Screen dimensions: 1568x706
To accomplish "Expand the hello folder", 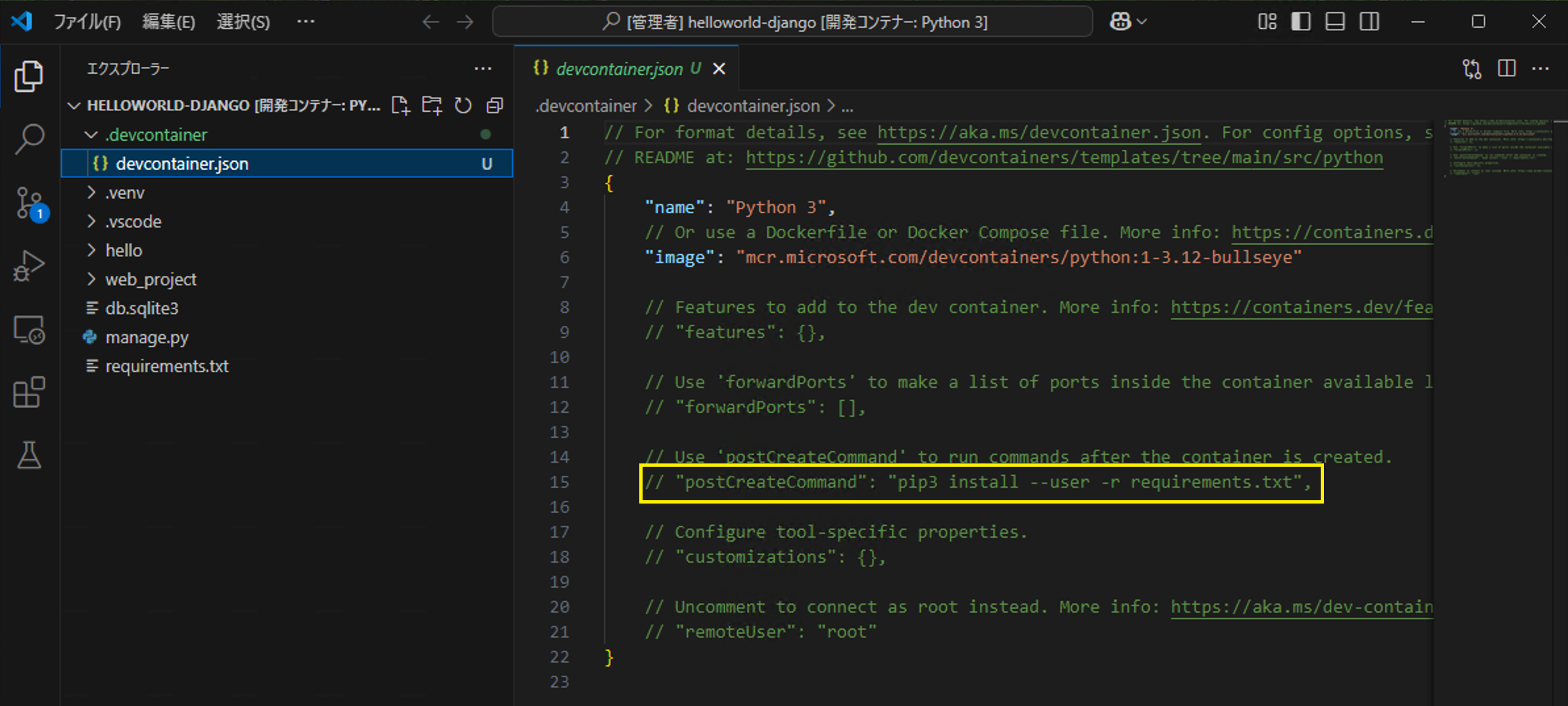I will 124,250.
